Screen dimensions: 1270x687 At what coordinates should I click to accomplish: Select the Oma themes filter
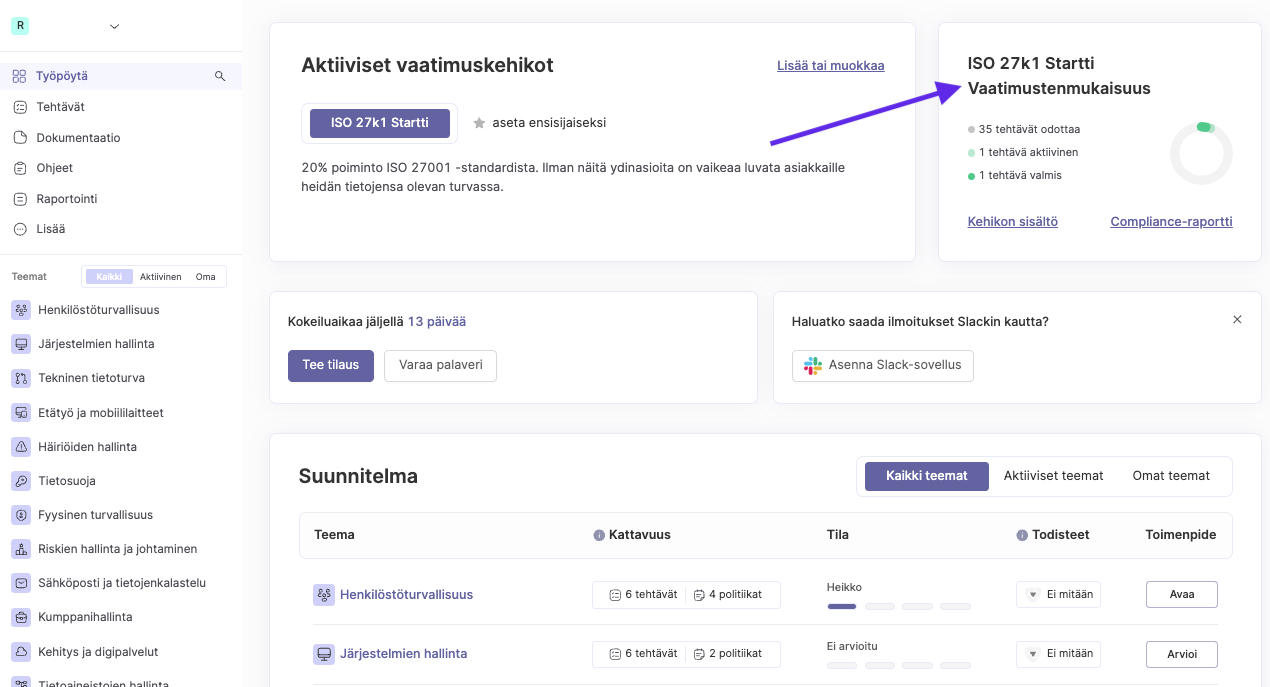[206, 277]
